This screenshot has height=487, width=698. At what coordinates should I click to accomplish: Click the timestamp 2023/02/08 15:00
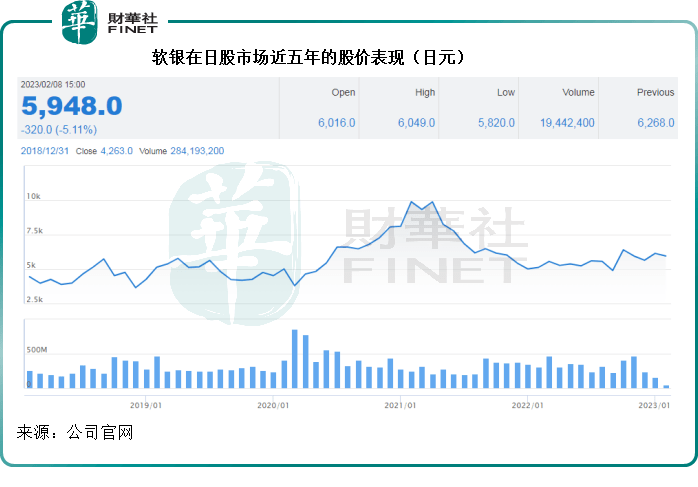point(53,85)
